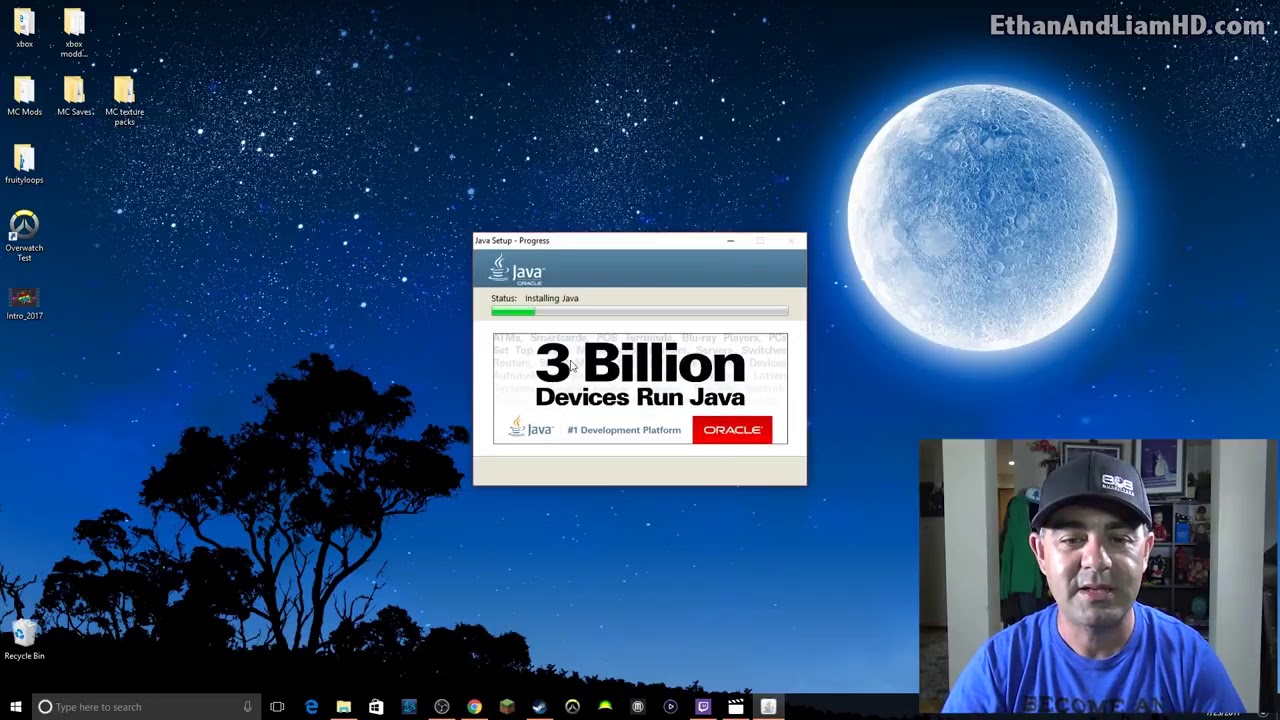
Task: Open Task View from taskbar
Action: (277, 707)
